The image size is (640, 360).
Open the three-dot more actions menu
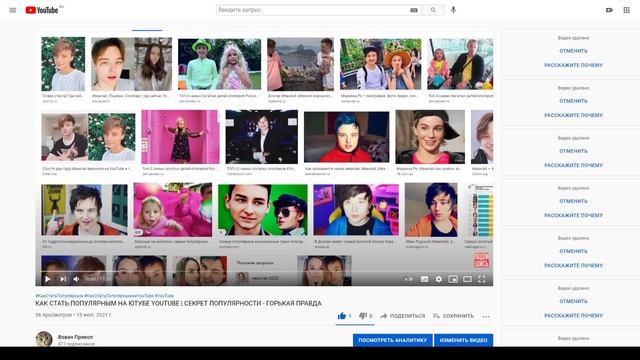coord(486,316)
